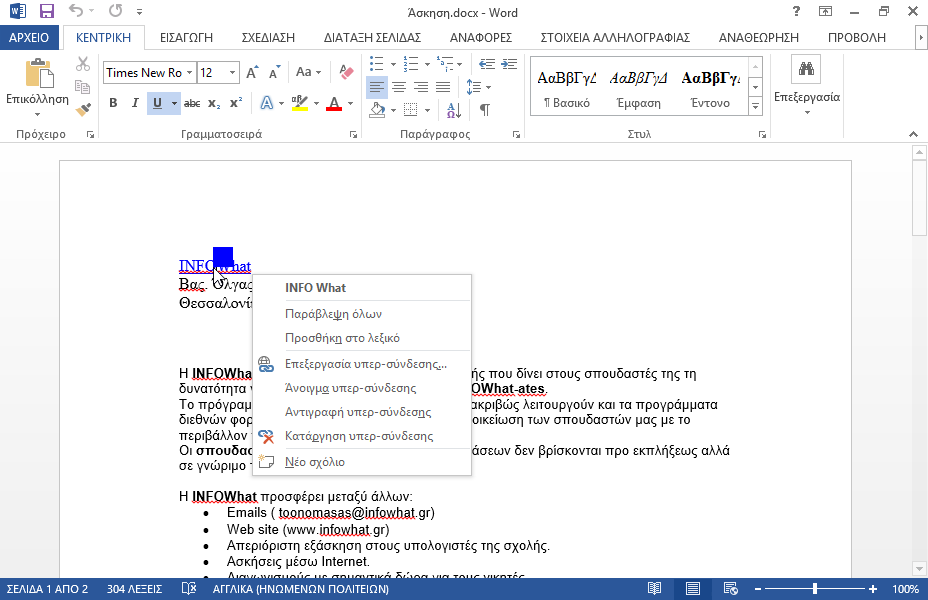The width and height of the screenshot is (928, 600).
Task: Open the bullets list dropdown
Action: tap(393, 64)
